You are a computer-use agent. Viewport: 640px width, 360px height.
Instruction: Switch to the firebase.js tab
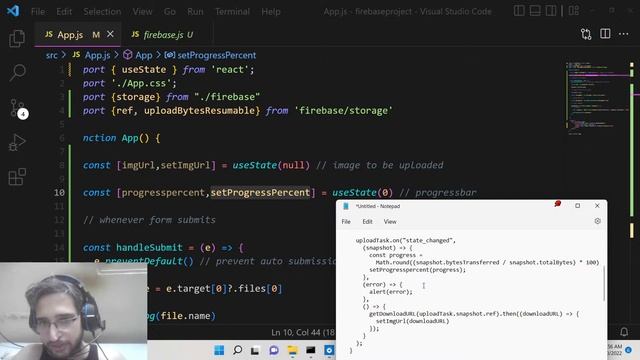168,35
